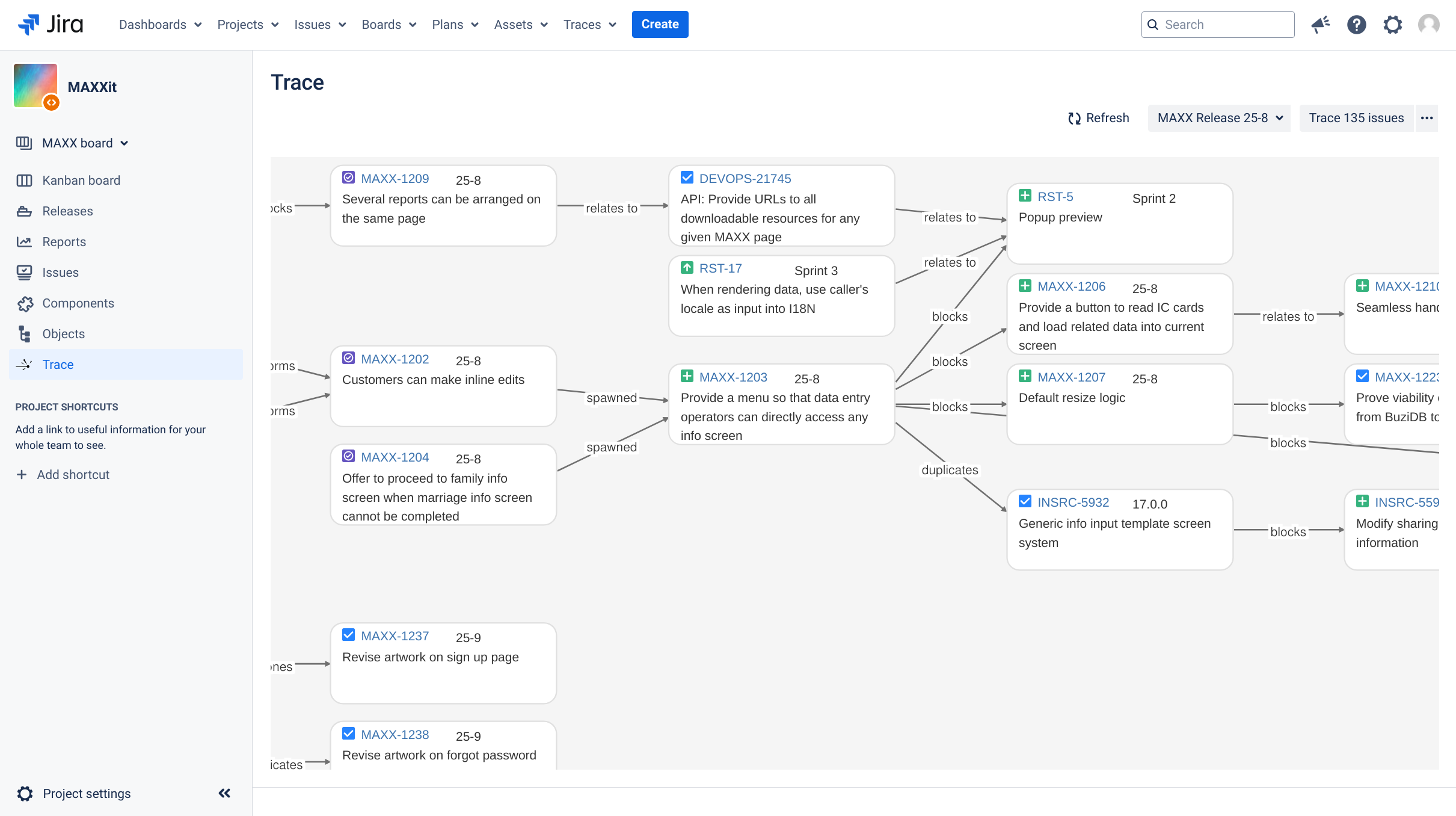The width and height of the screenshot is (1456, 816).
Task: Select the MAXX-1207 Default resize logic card
Action: click(x=1120, y=404)
